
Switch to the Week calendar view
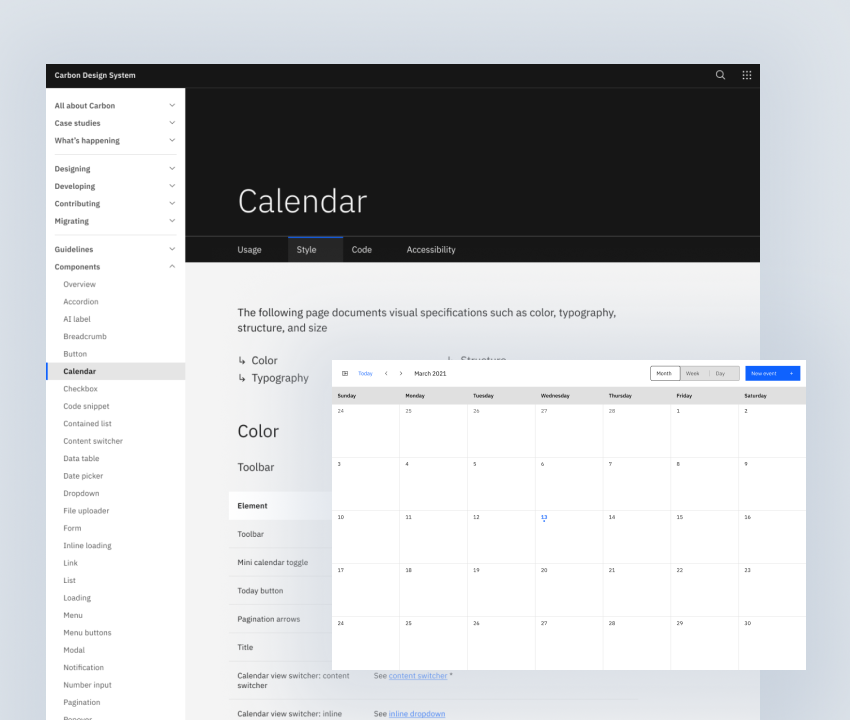(691, 373)
